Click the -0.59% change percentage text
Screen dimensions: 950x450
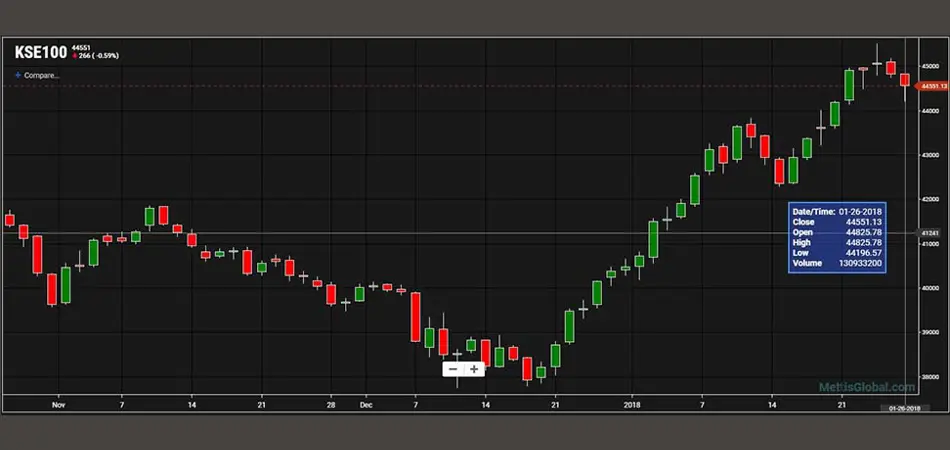106,56
